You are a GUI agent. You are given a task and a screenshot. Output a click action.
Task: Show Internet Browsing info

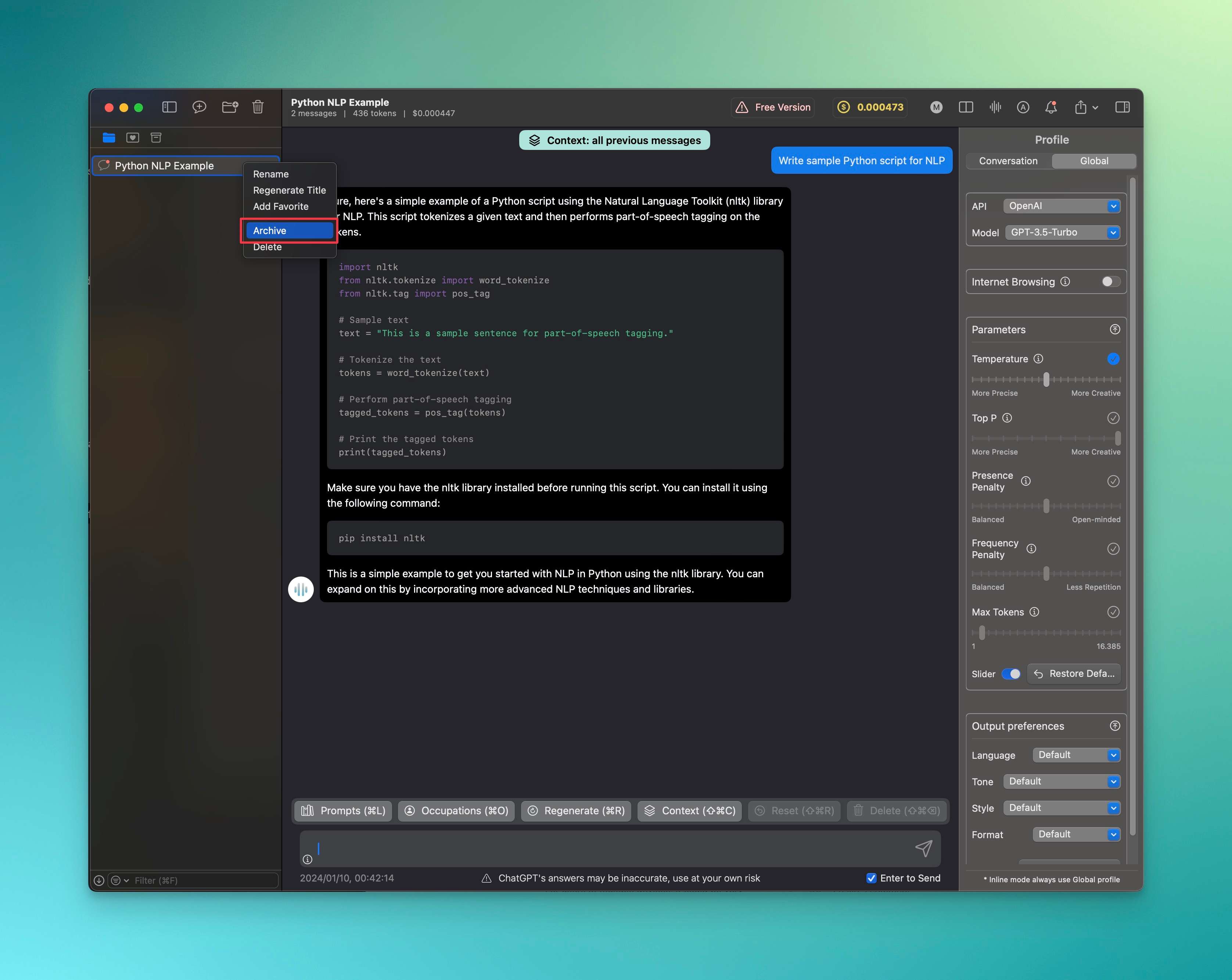[x=1065, y=282]
